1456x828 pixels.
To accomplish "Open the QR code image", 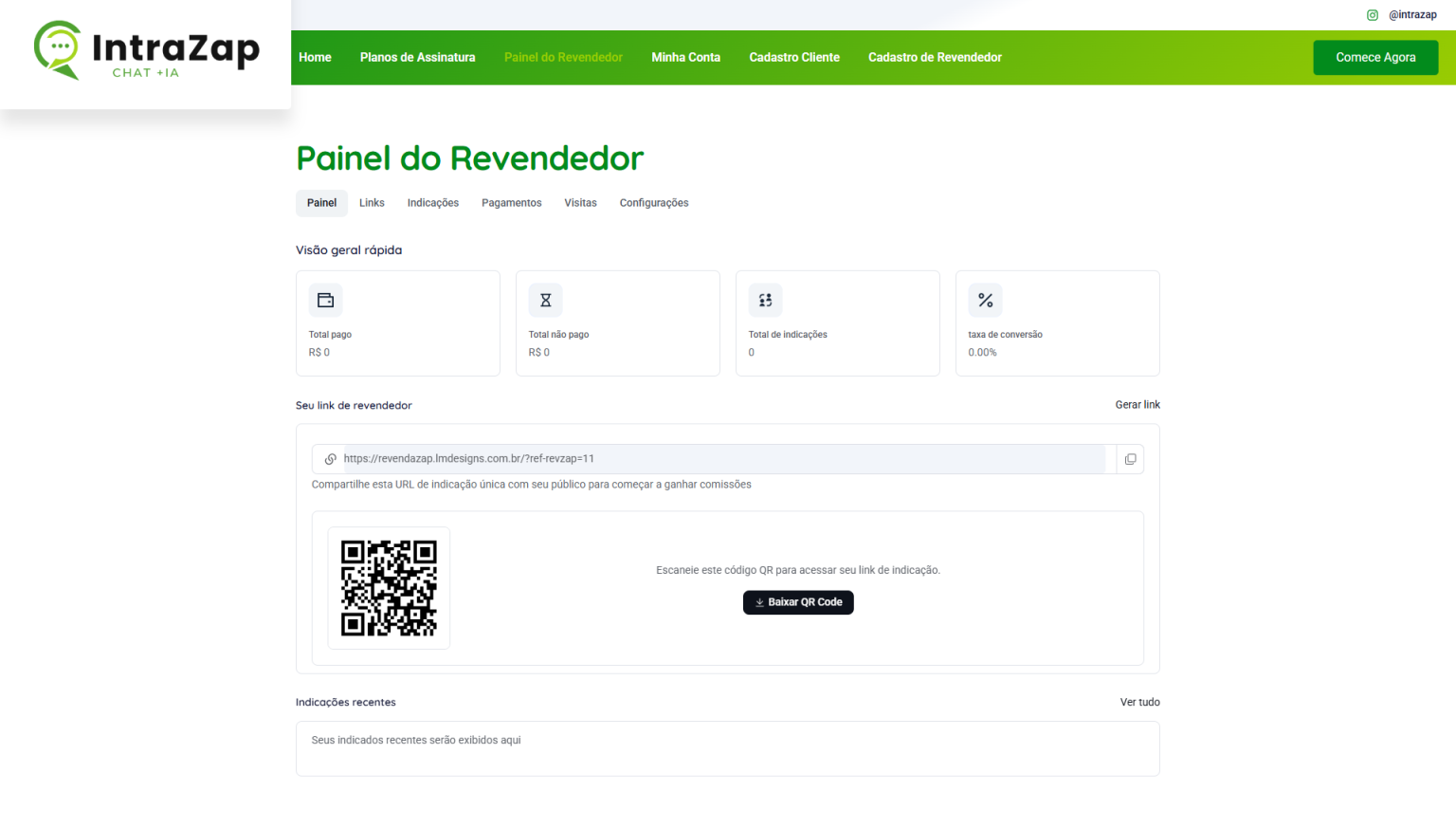I will point(389,588).
